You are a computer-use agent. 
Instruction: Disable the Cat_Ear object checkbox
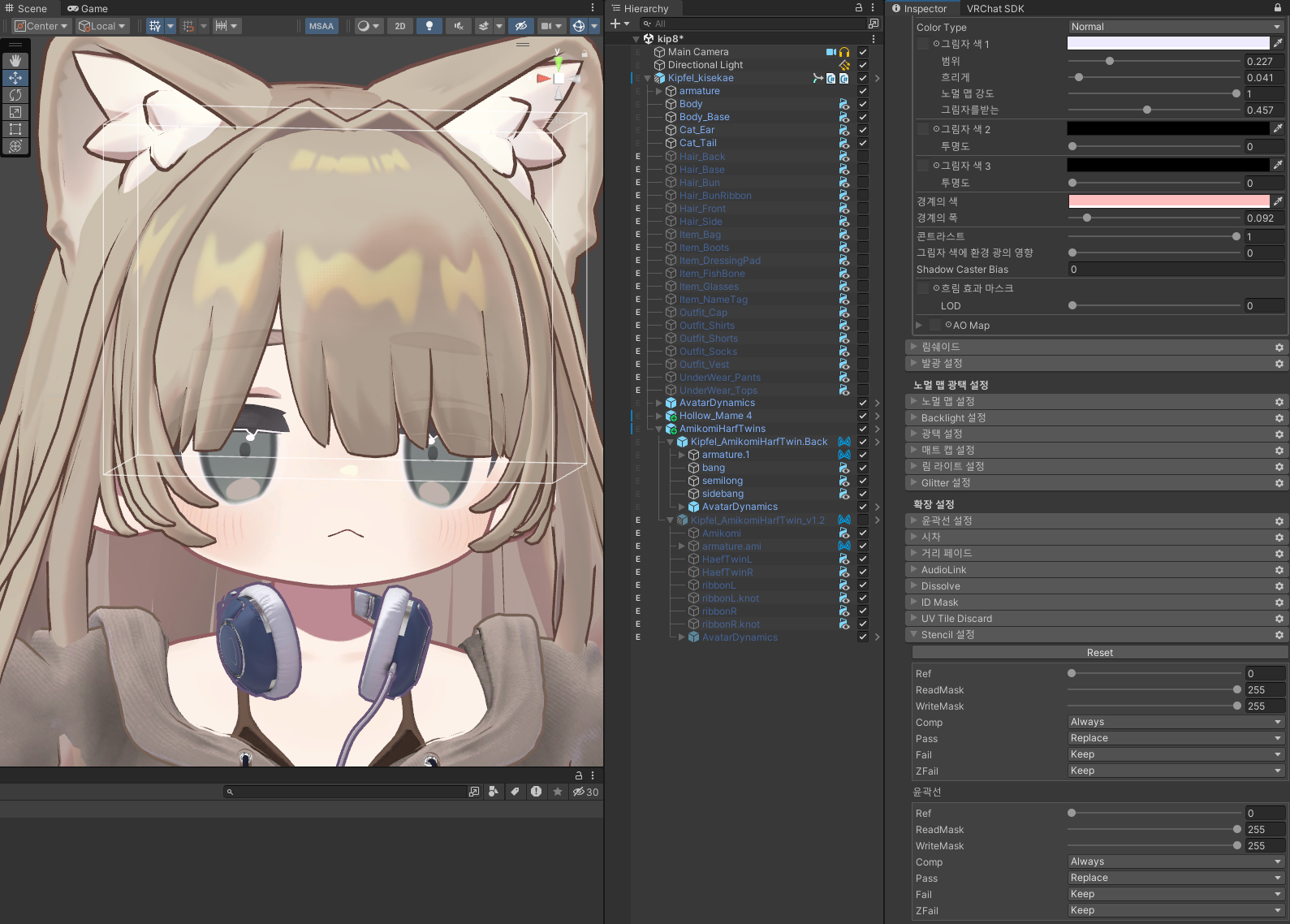(x=863, y=130)
